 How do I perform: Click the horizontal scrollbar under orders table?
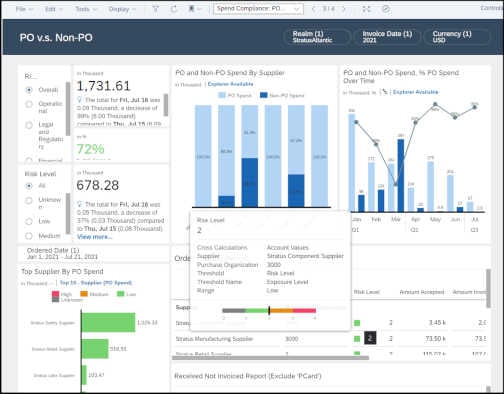[x=270, y=358]
